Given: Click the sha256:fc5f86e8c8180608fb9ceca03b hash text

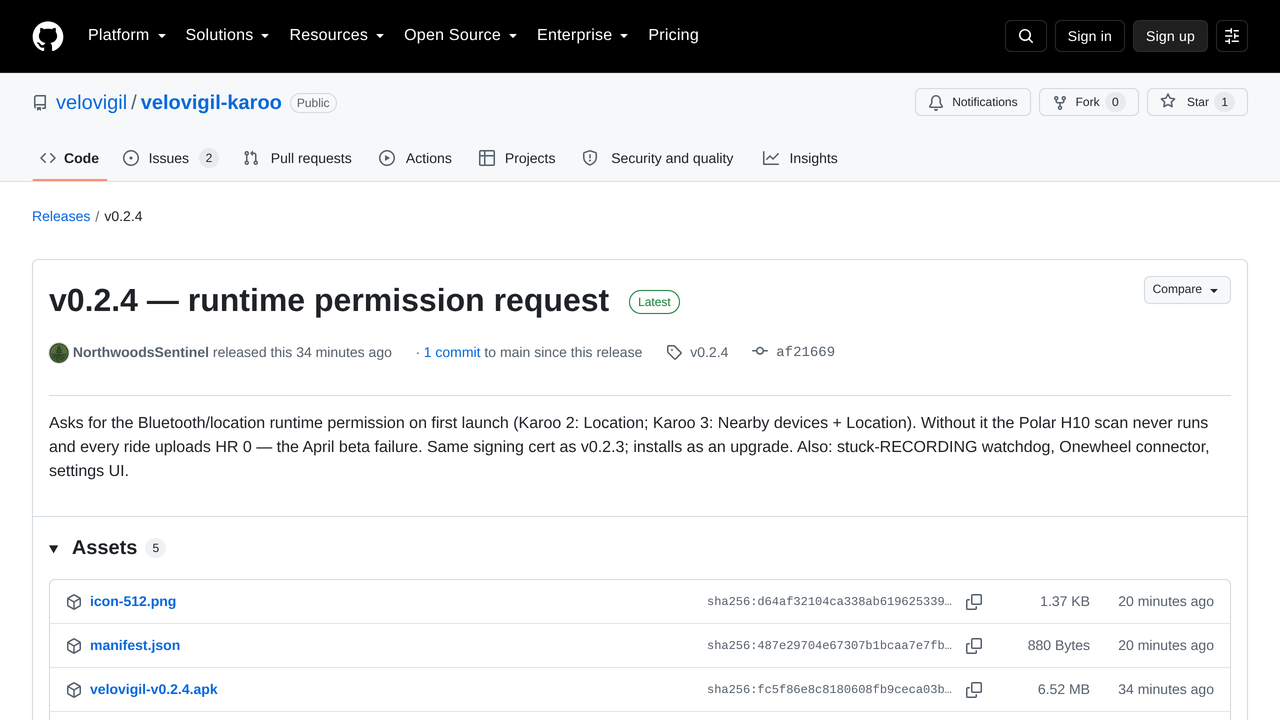Looking at the screenshot, I should click(x=829, y=690).
